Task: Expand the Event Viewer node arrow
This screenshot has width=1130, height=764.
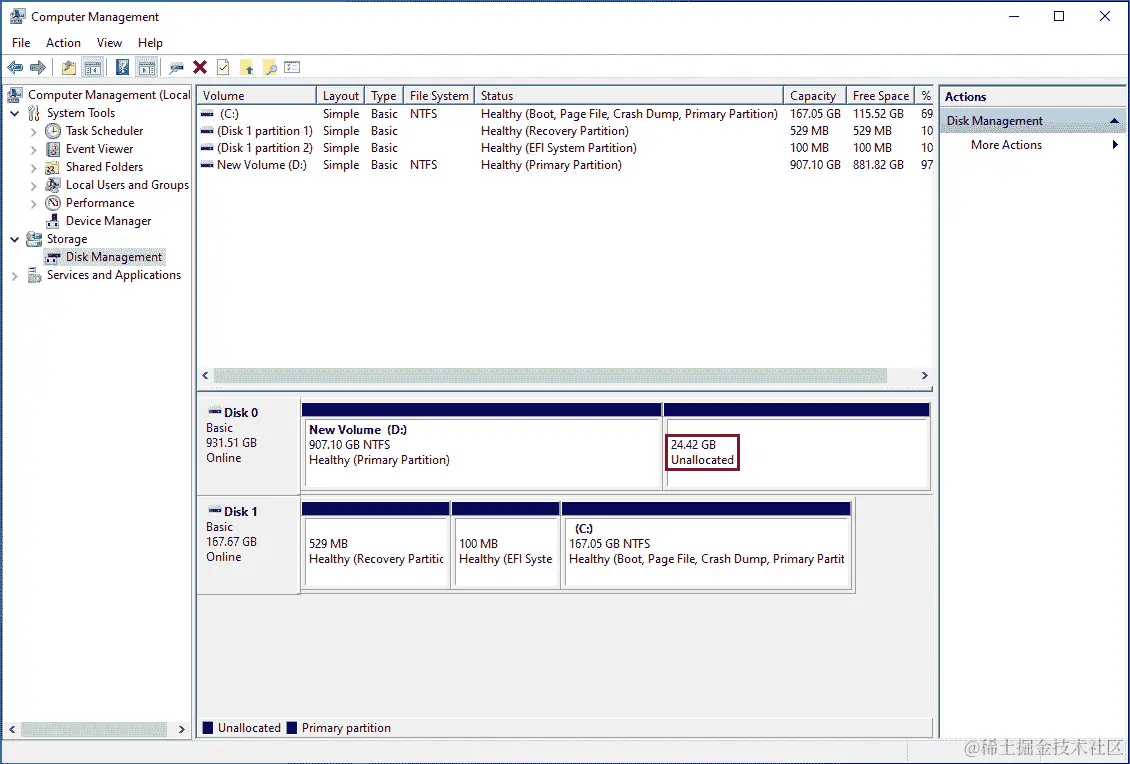Action: pos(33,149)
